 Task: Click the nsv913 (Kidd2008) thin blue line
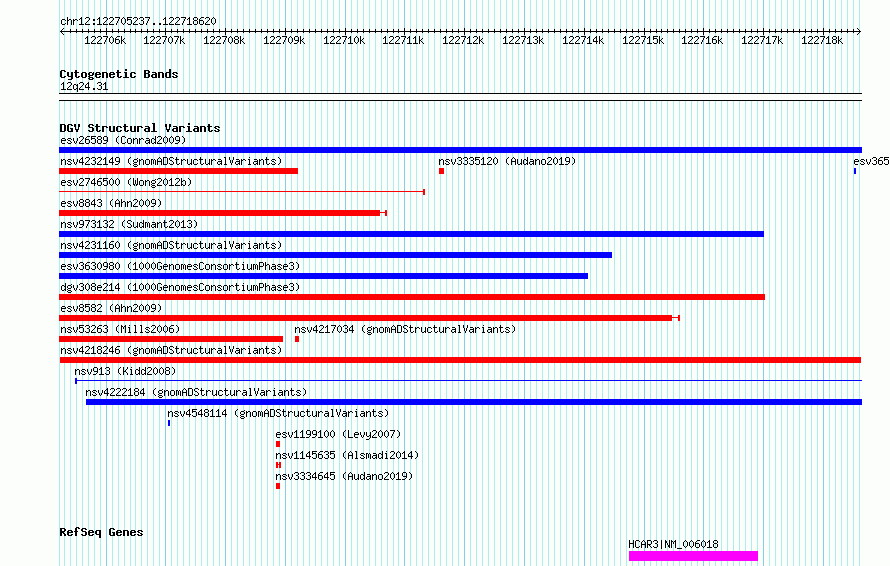coord(468,381)
